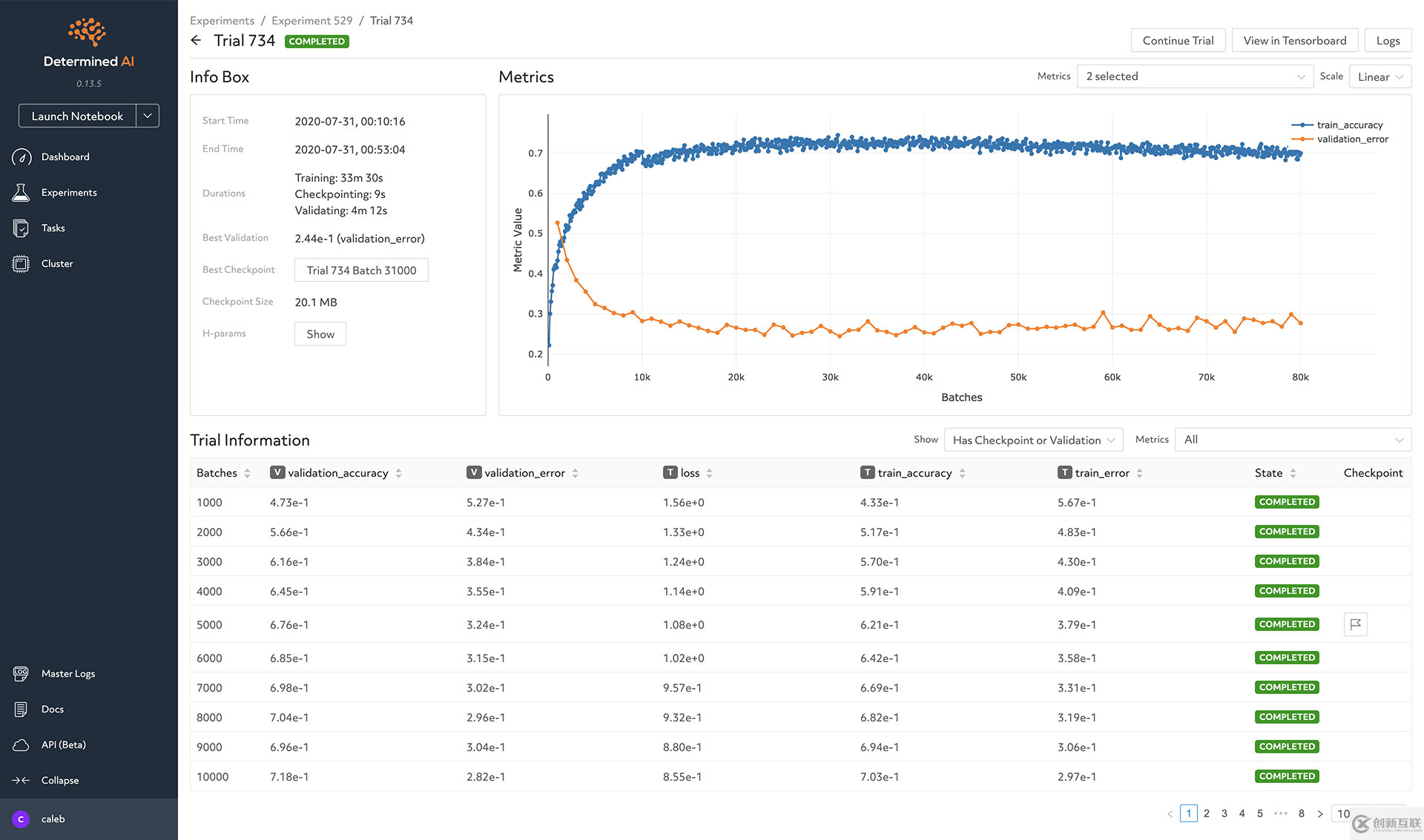
Task: Toggle the train_accuracy legend series
Action: pos(1348,125)
